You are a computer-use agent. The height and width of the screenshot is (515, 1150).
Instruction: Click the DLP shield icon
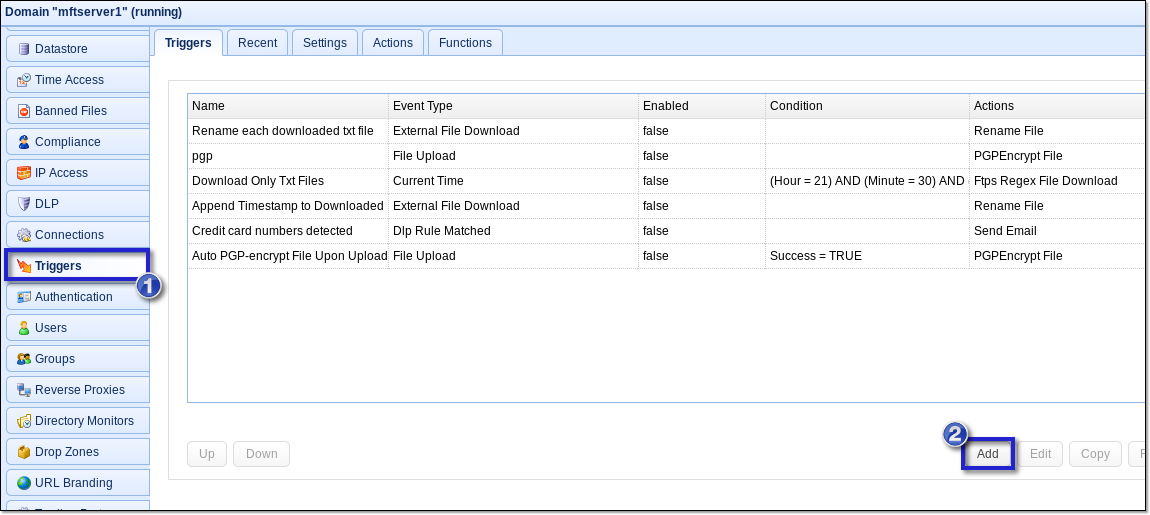pos(24,204)
